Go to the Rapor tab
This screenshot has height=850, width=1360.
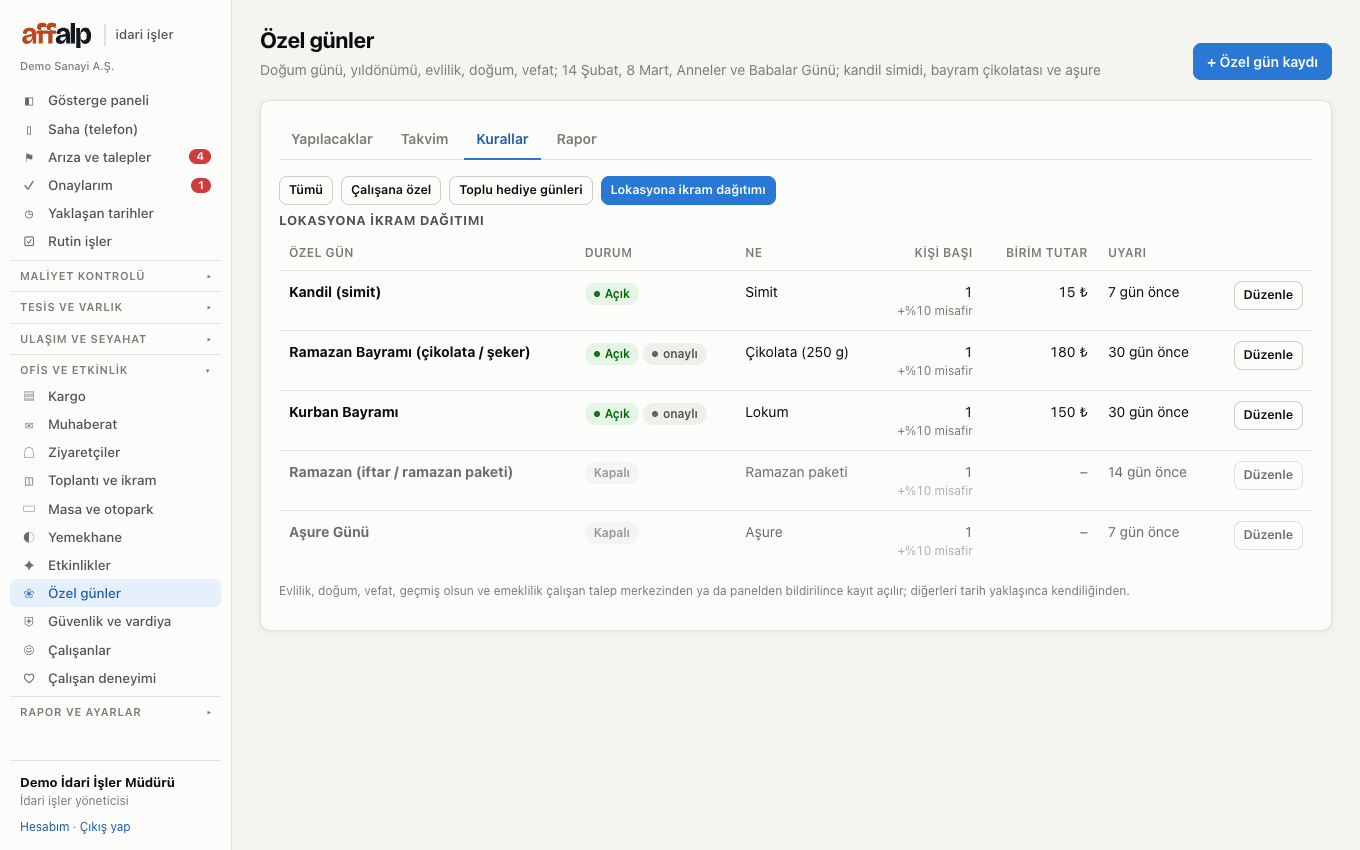tap(577, 139)
